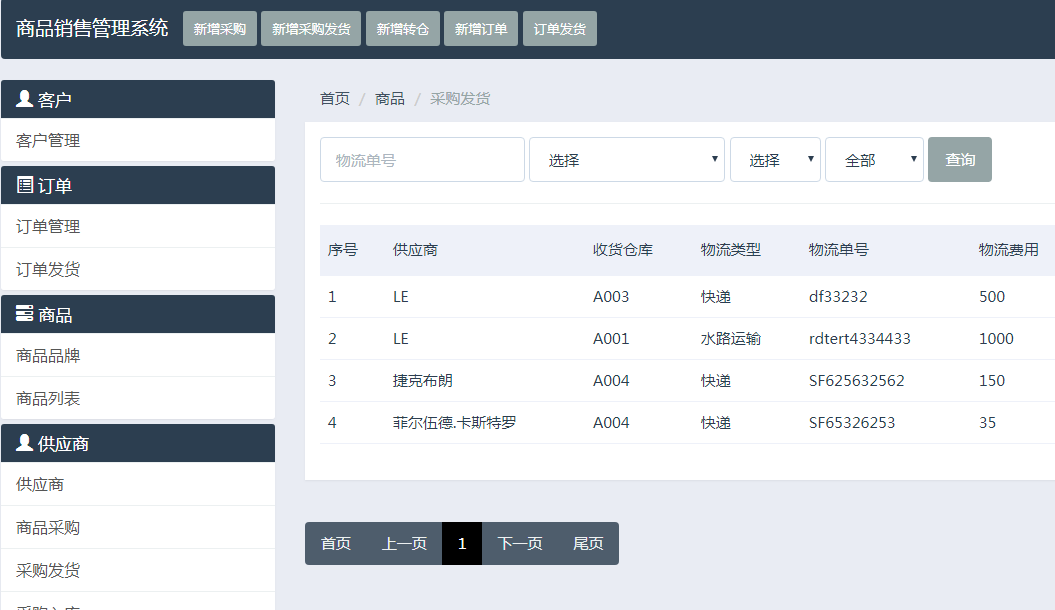This screenshot has width=1055, height=610.
Task: Go to 下一页 in pagination
Action: coord(520,544)
